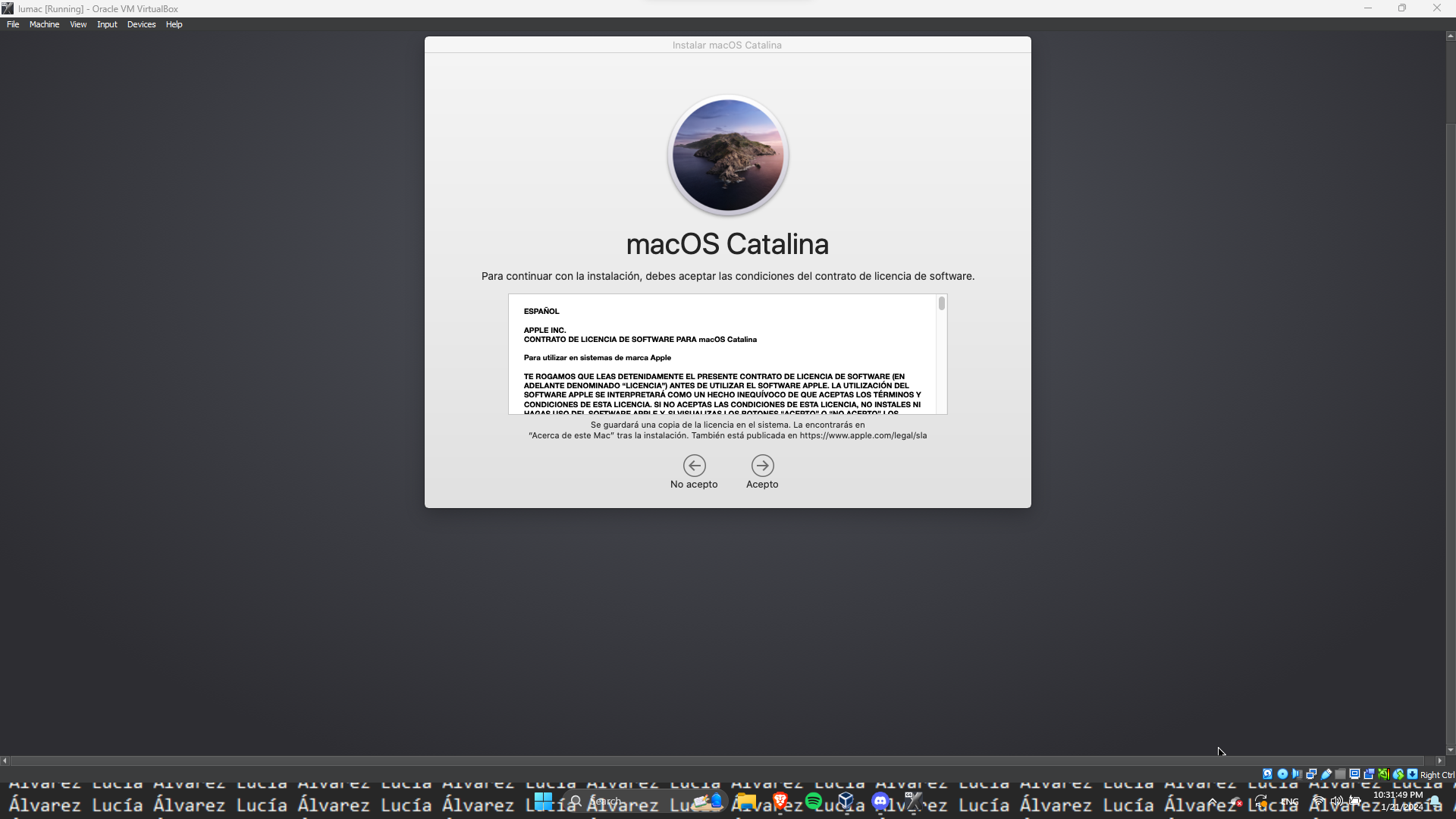
Task: Open the Devices menu
Action: [x=141, y=24]
